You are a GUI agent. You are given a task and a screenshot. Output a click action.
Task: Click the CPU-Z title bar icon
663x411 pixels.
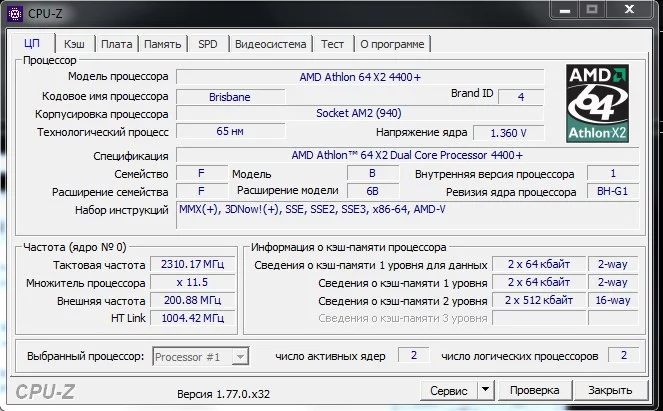pyautogui.click(x=13, y=14)
